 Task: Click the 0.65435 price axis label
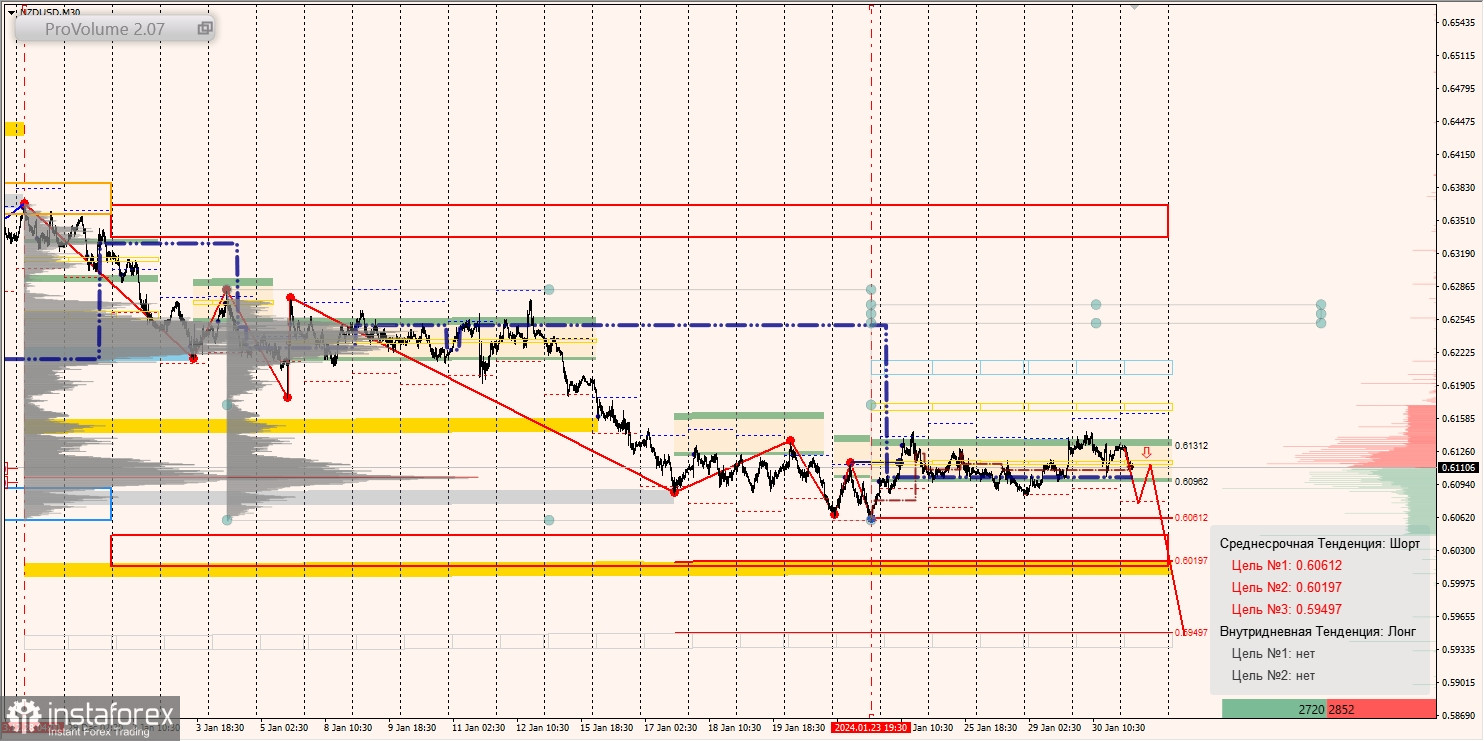pyautogui.click(x=1459, y=22)
